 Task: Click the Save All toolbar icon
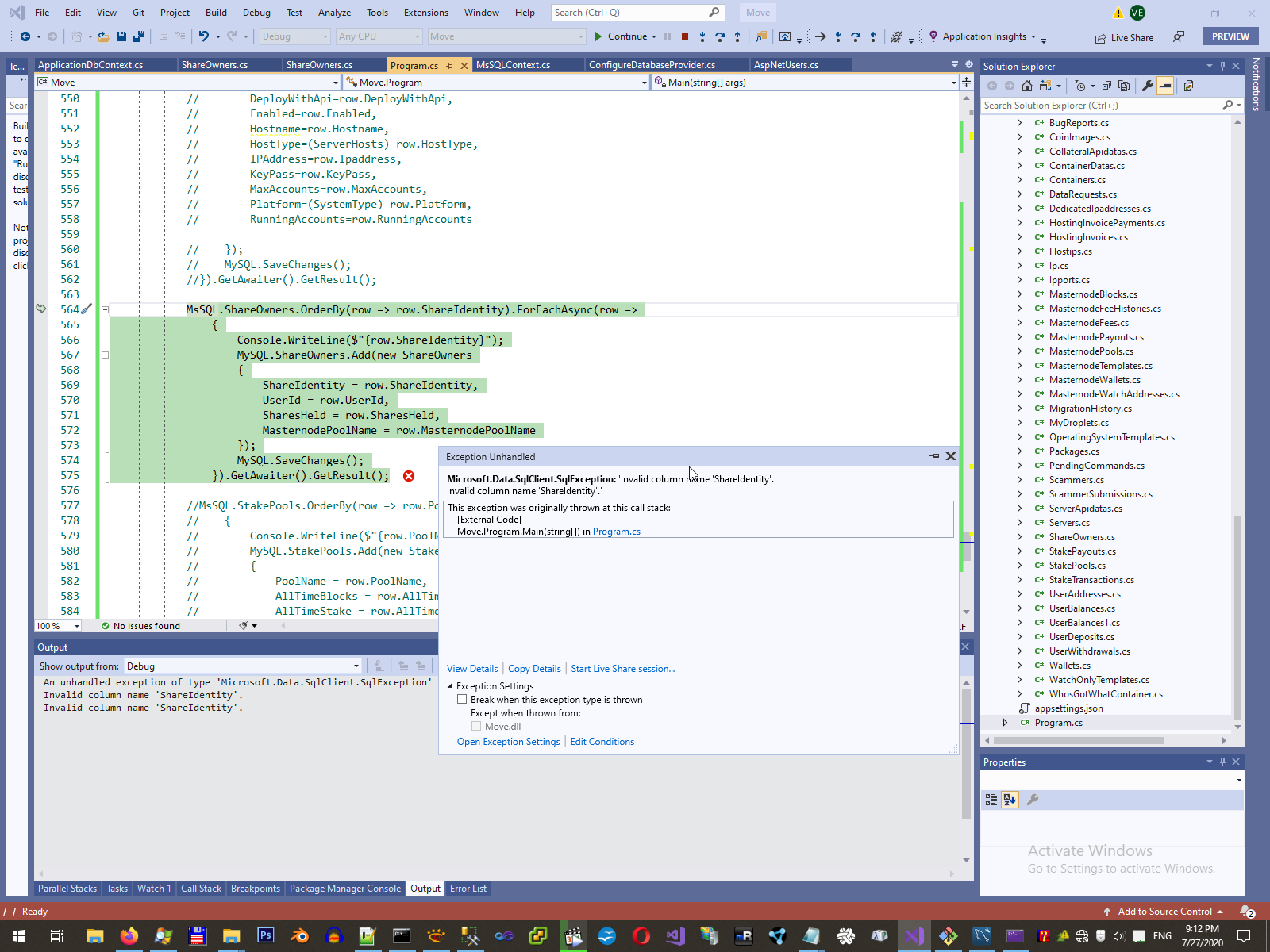139,36
